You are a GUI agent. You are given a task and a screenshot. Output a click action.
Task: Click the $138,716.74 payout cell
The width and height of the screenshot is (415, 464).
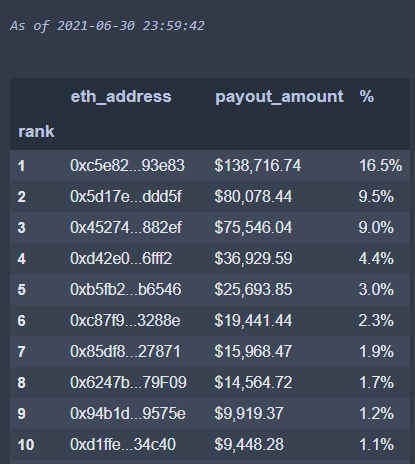pyautogui.click(x=258, y=166)
